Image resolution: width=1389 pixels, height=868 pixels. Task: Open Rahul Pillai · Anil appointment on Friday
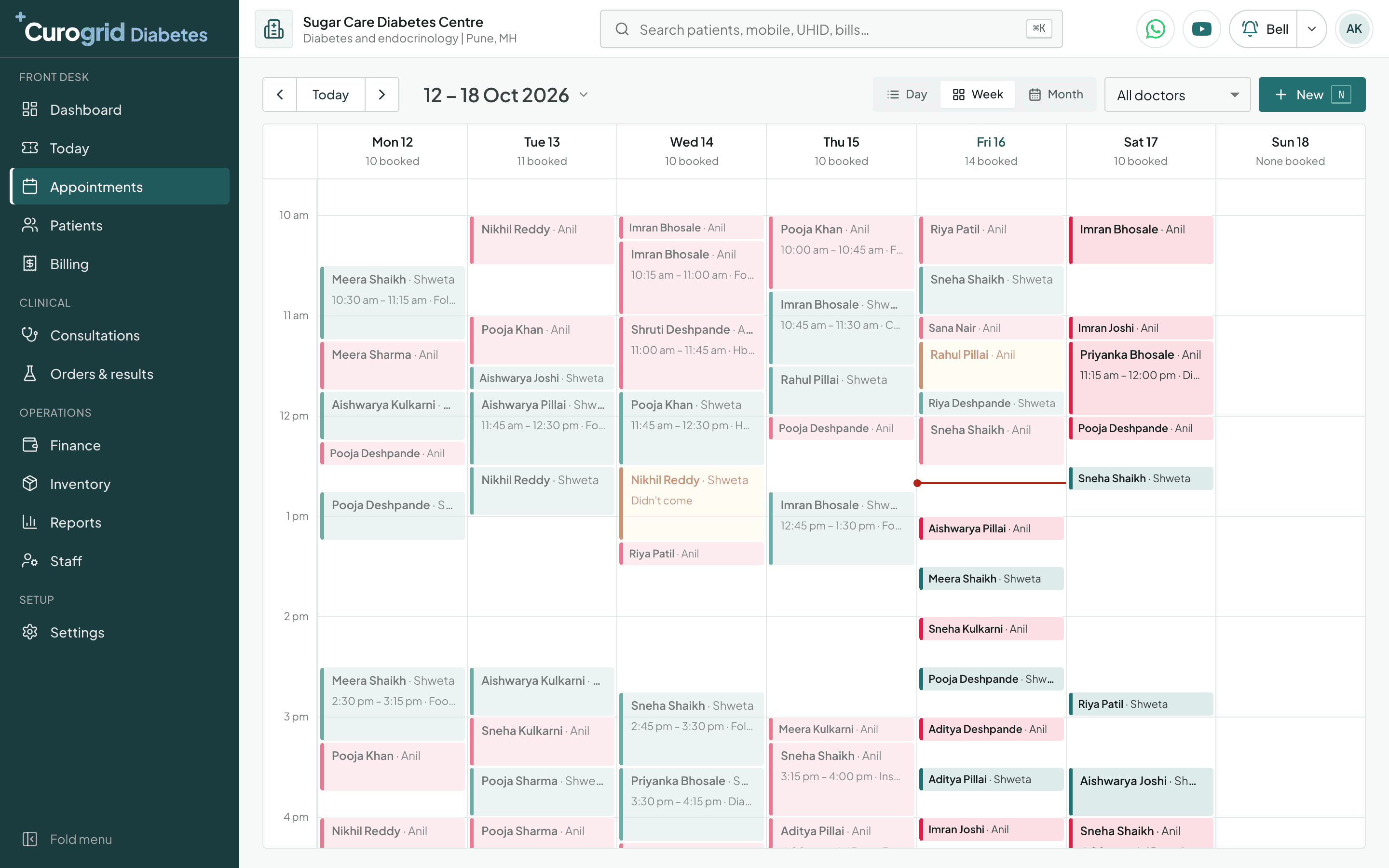(x=991, y=366)
